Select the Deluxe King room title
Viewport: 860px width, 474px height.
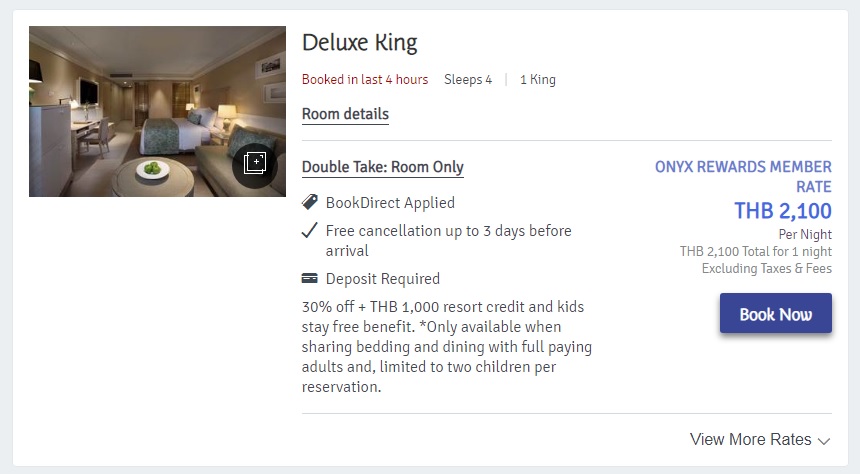point(360,43)
